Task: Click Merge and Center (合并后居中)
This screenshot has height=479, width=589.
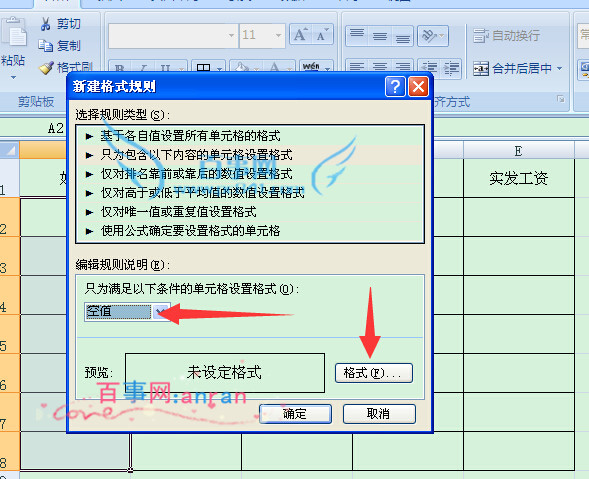Action: (513, 68)
